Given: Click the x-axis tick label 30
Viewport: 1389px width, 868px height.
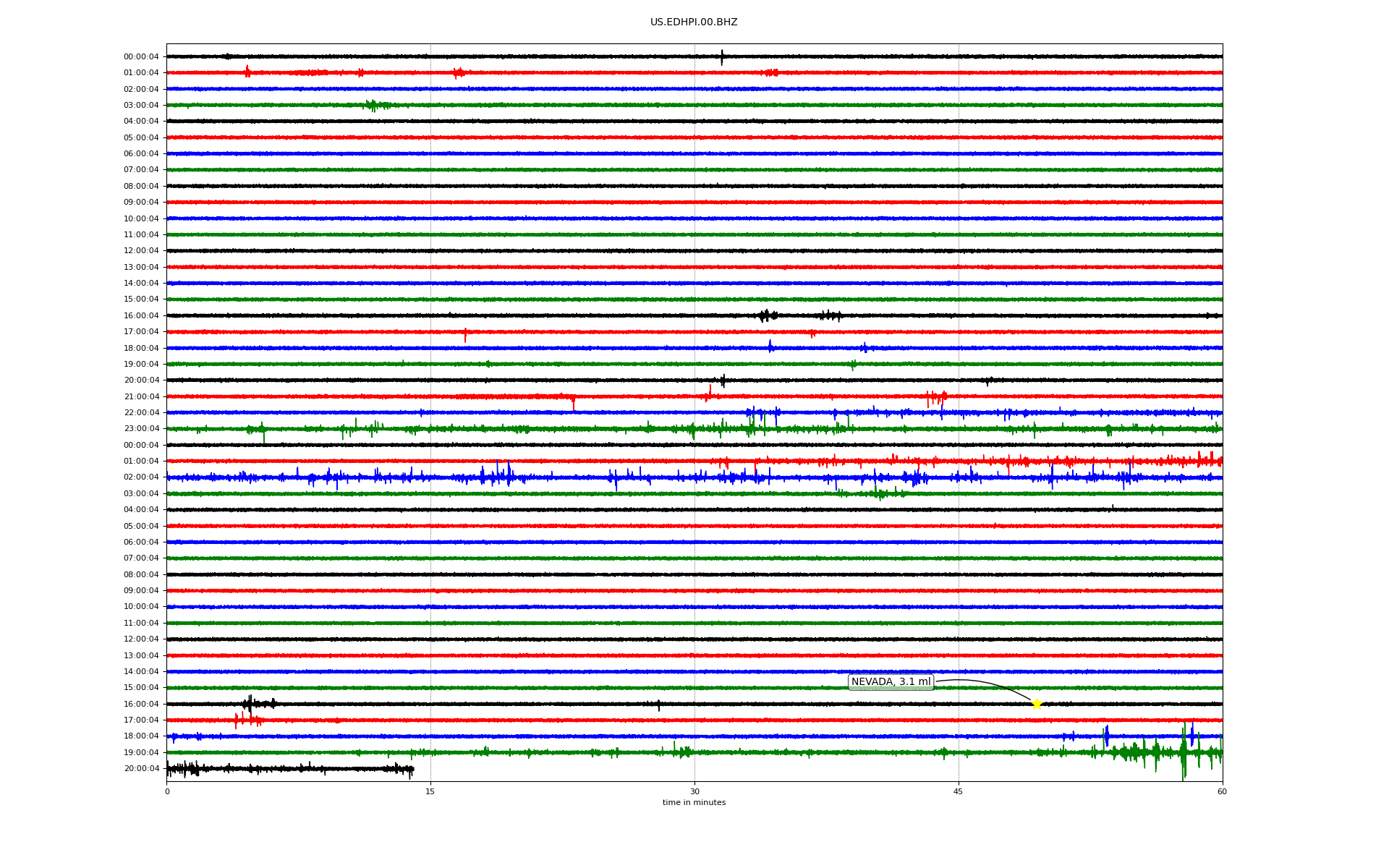Looking at the screenshot, I should 694,791.
